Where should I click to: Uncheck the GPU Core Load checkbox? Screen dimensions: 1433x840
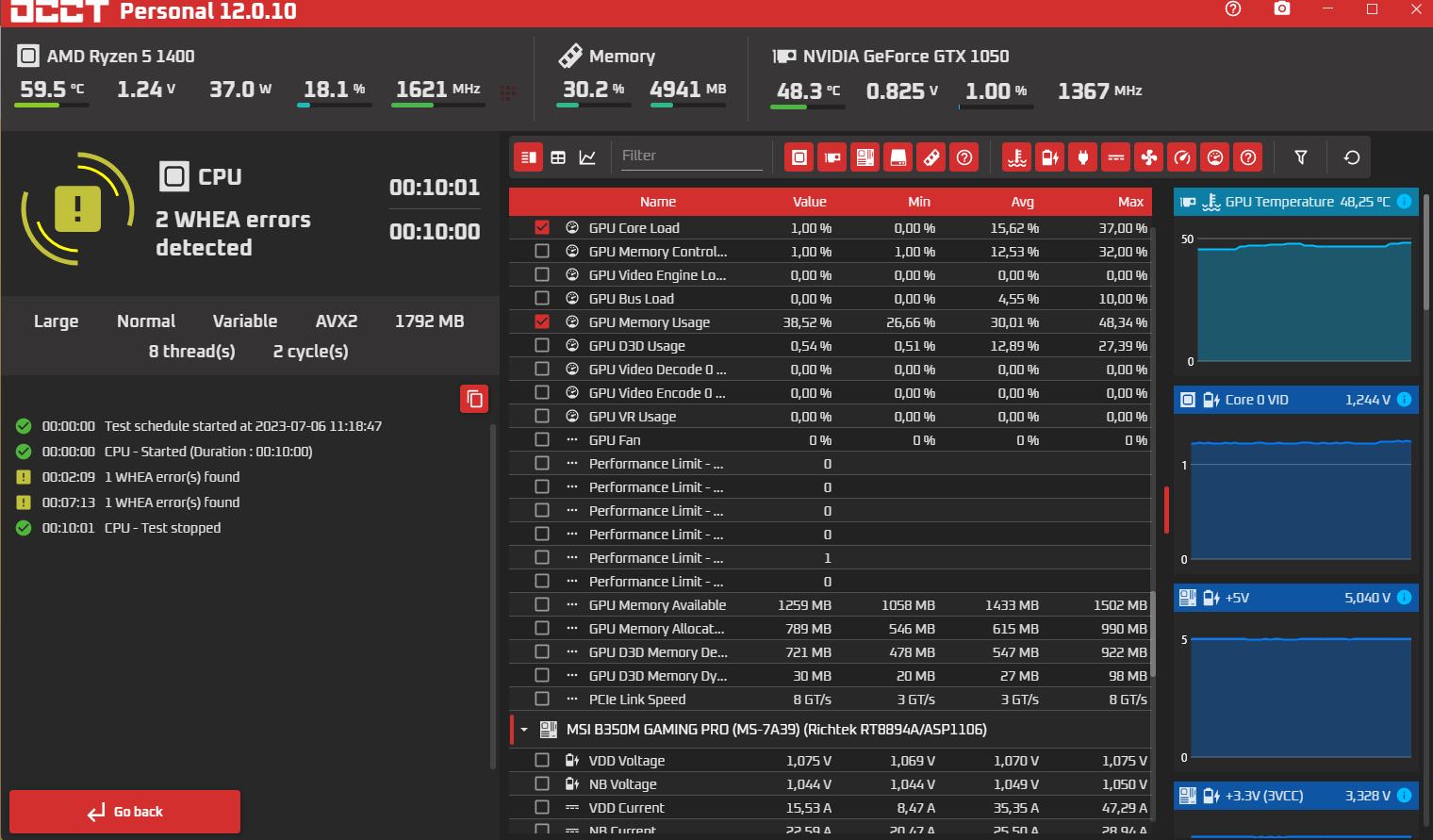pos(542,227)
